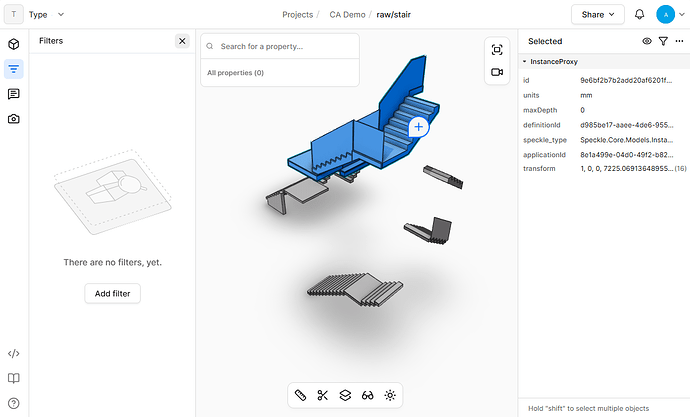Go to Projects breadcrumb
Image resolution: width=690 pixels, height=417 pixels.
coord(297,15)
